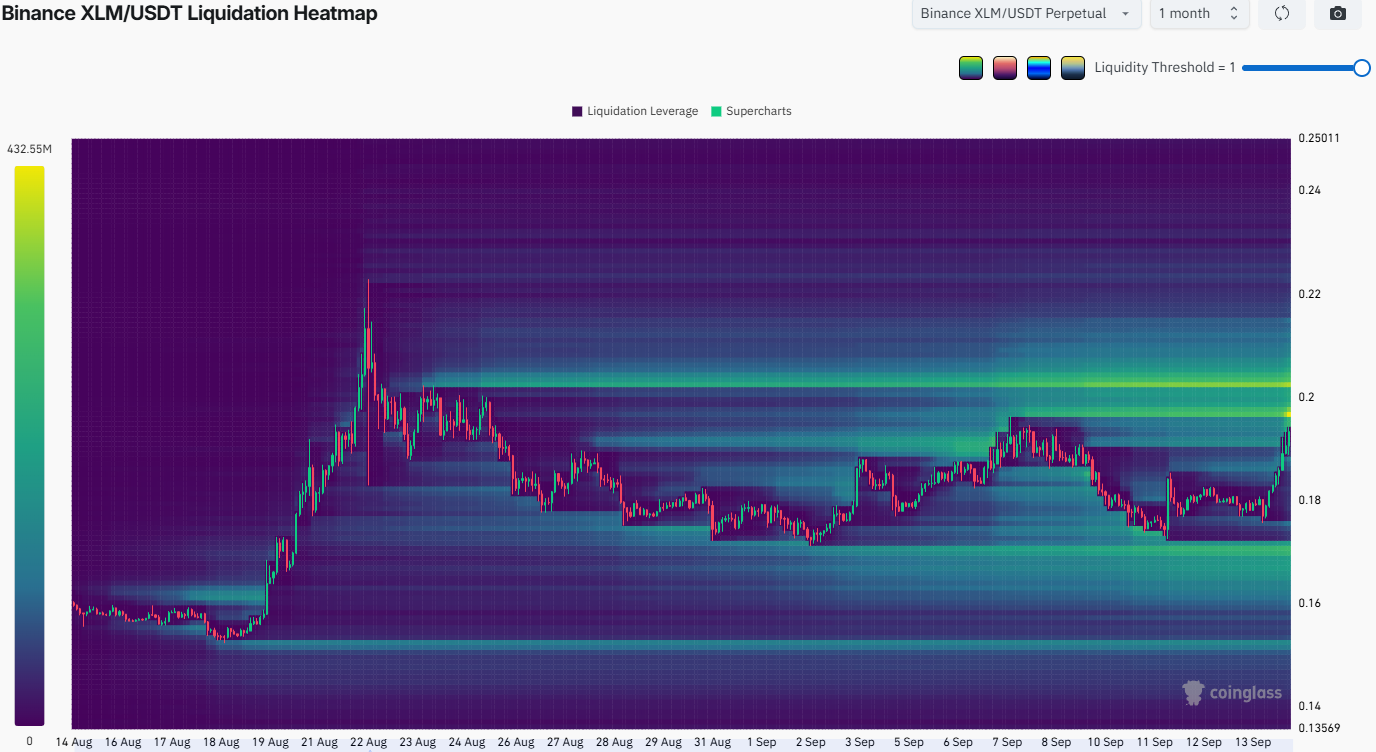Screen dimensions: 1376x752
Task: Click the 0.2 price axis label
Action: pos(1306,397)
